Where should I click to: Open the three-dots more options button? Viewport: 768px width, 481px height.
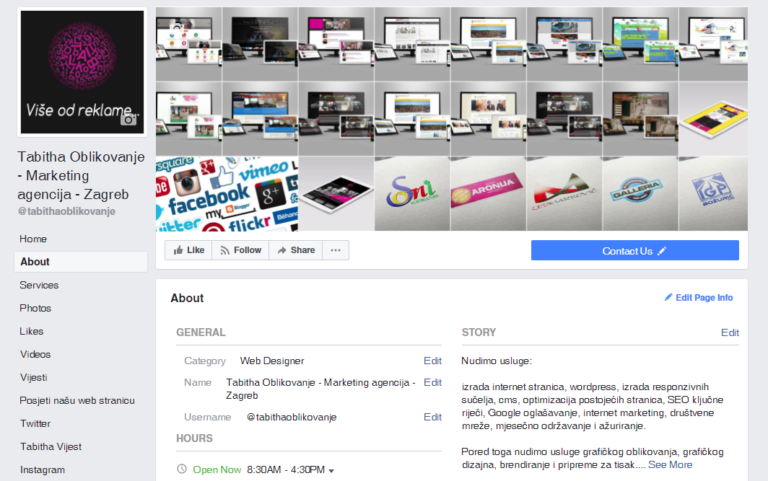click(x=335, y=250)
